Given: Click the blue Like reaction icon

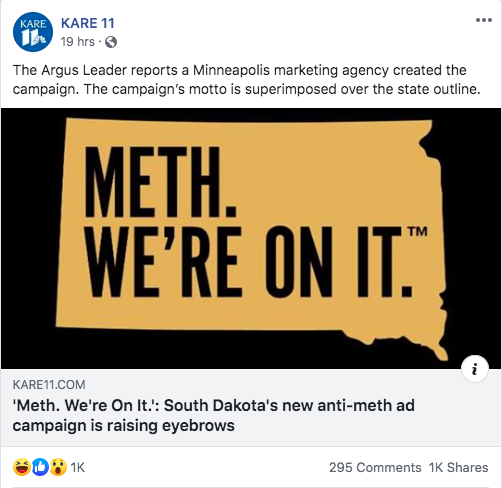Looking at the screenshot, I should point(40,467).
